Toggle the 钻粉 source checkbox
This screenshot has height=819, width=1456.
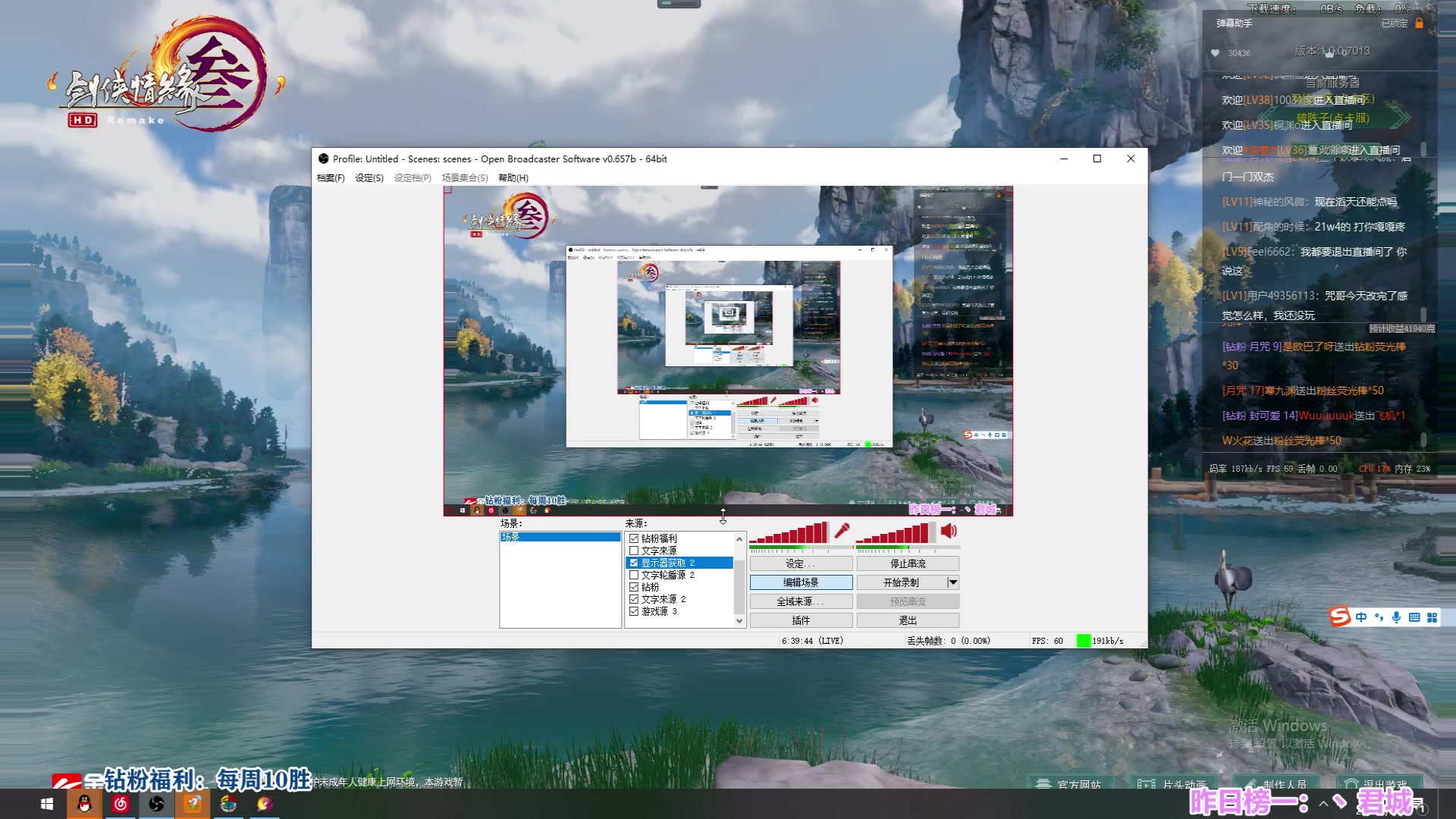(x=634, y=587)
